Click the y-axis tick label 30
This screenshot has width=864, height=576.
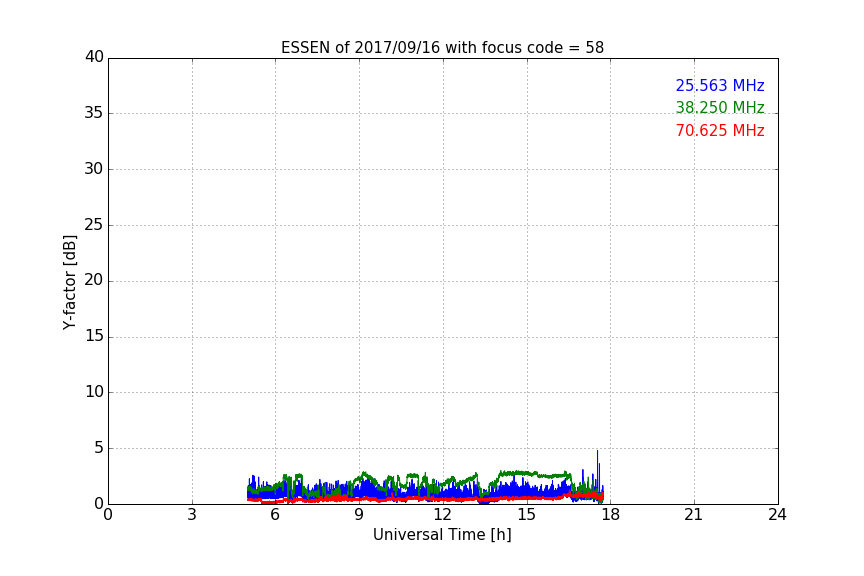pos(94,169)
